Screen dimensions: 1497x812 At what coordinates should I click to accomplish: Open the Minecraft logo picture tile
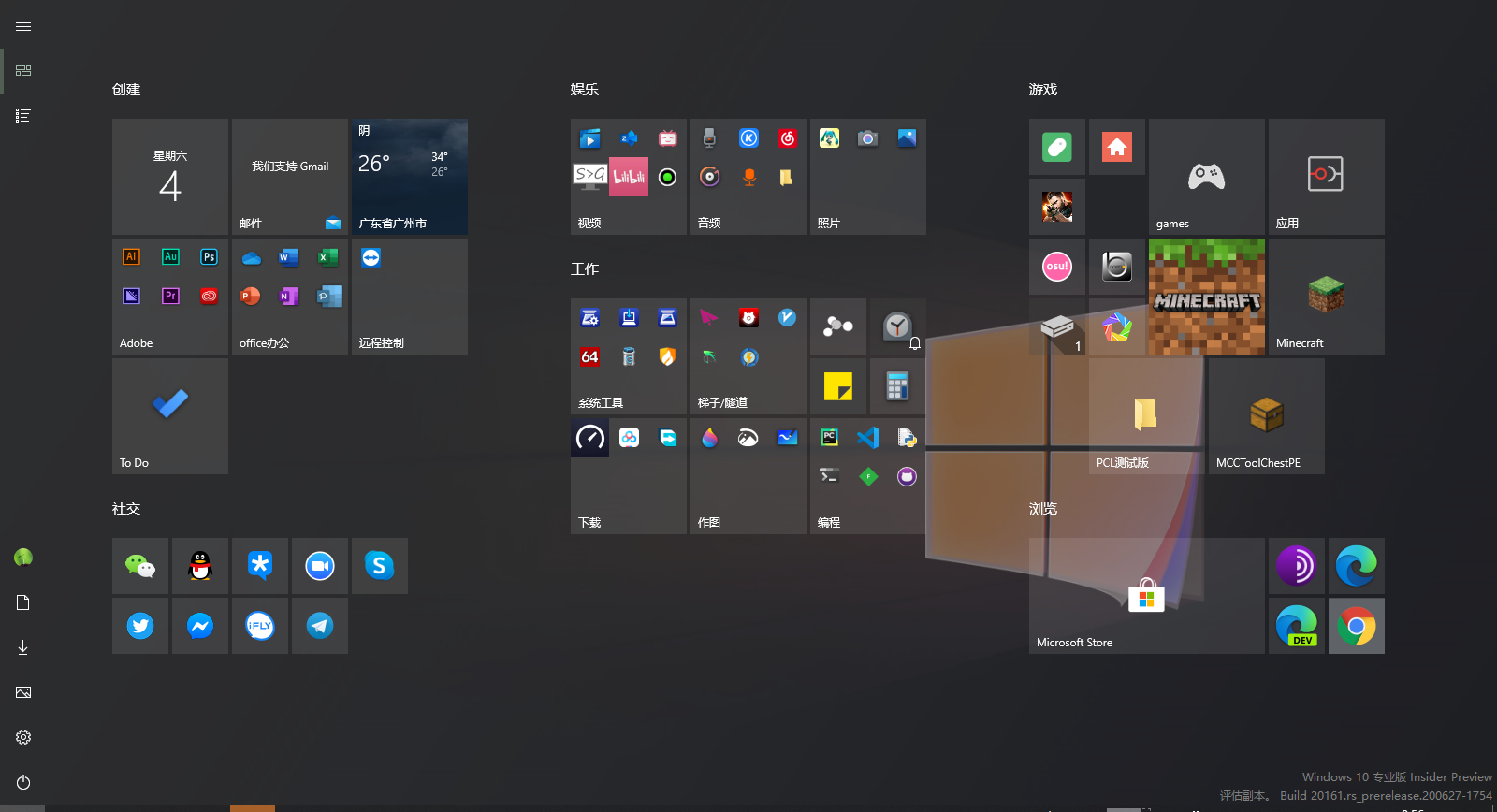pyautogui.click(x=1207, y=297)
